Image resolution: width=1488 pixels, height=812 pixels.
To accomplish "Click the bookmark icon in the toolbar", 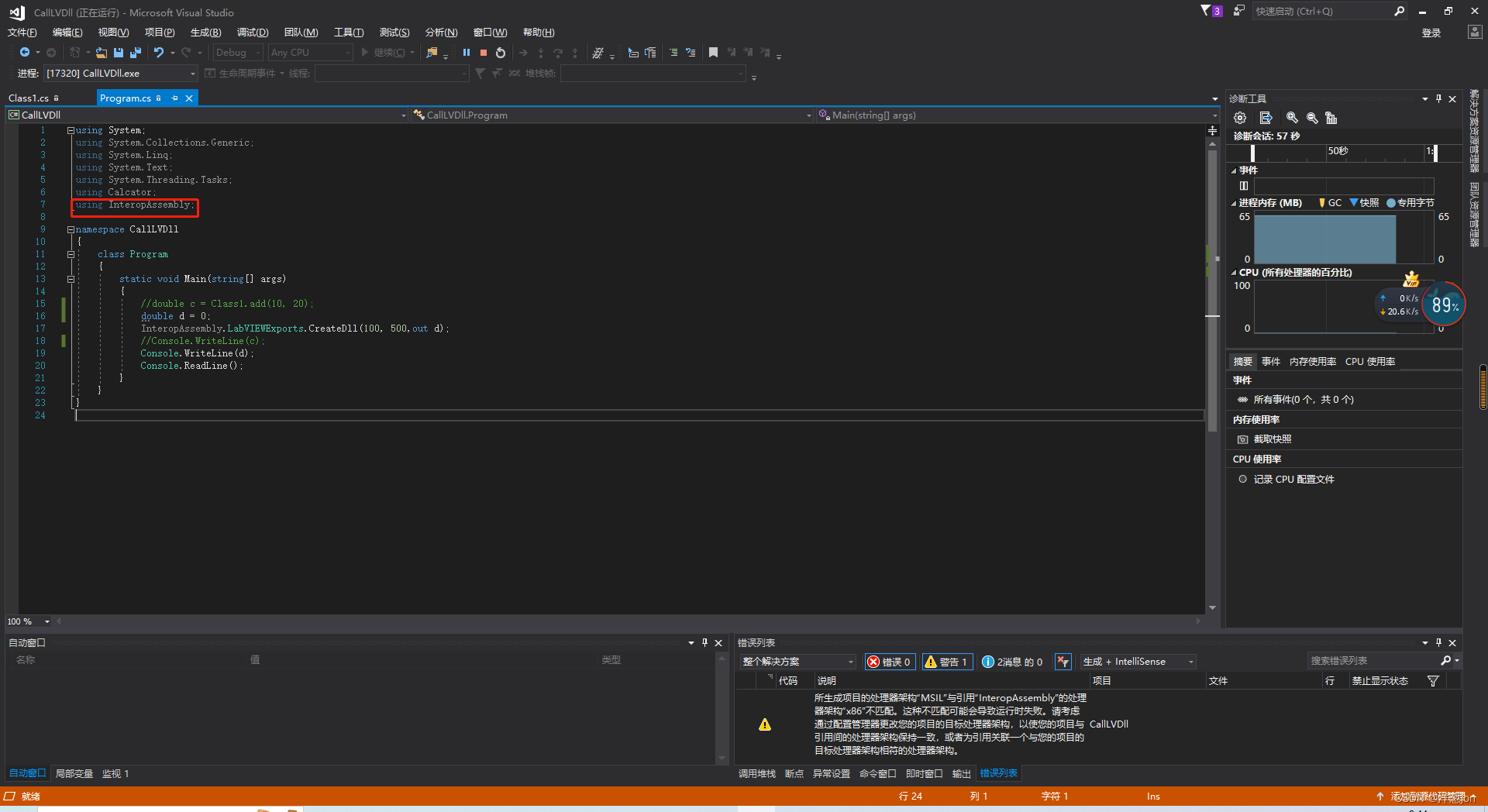I will [x=713, y=53].
